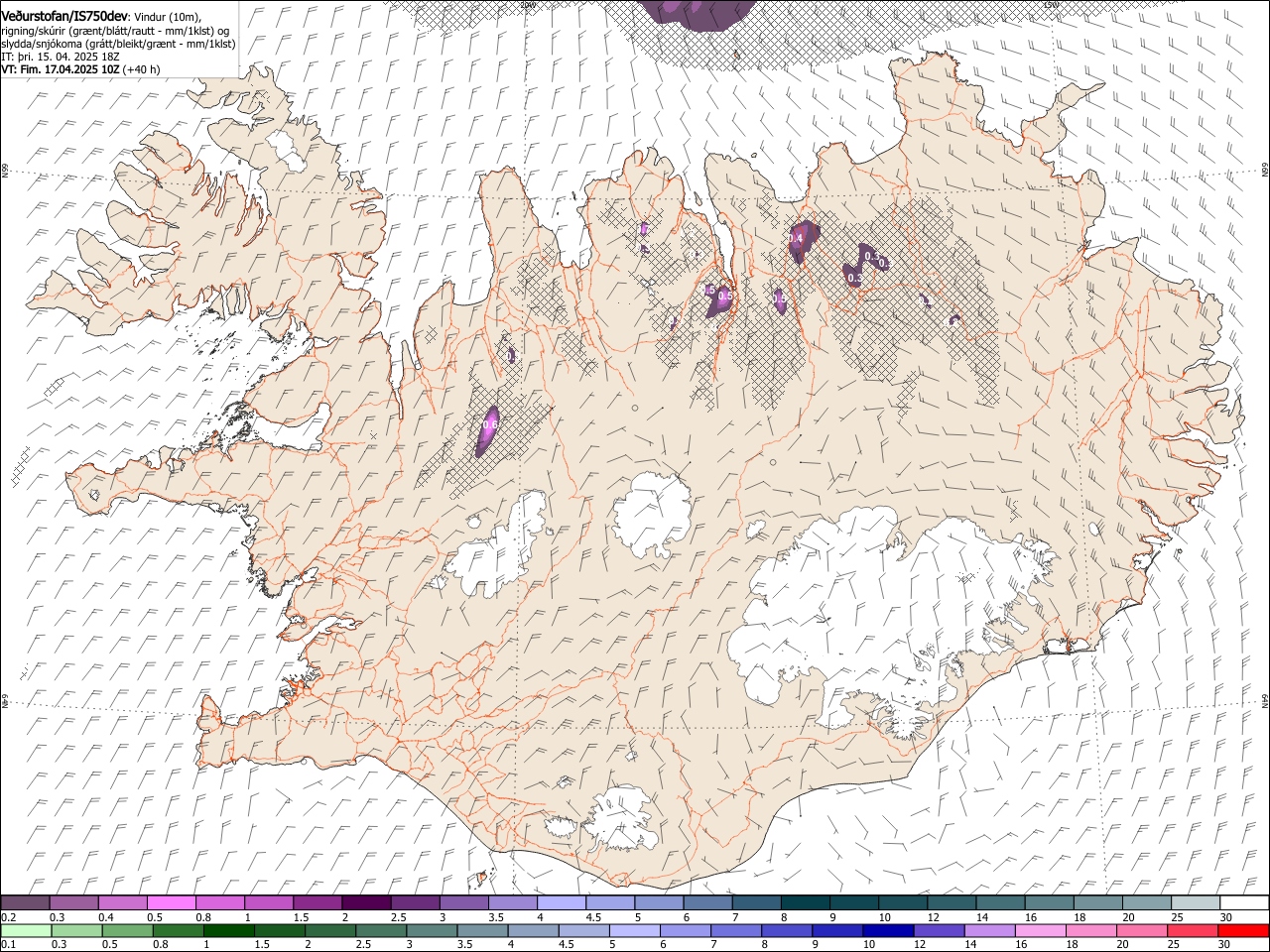1270x952 pixels.
Task: Click the '0.6' precipitation value on the map
Action: point(489,424)
